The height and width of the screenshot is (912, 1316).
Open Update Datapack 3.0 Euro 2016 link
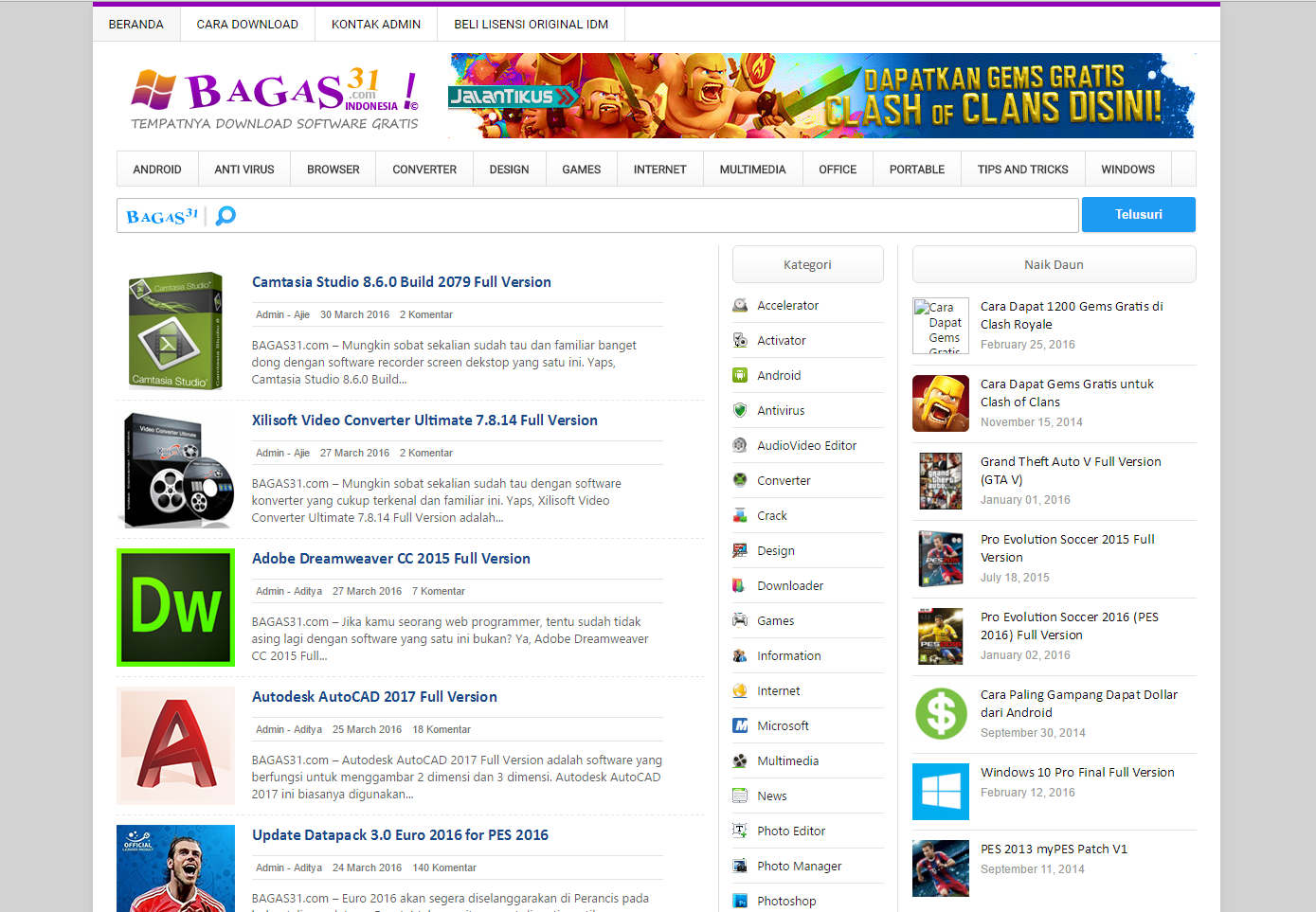pos(400,835)
